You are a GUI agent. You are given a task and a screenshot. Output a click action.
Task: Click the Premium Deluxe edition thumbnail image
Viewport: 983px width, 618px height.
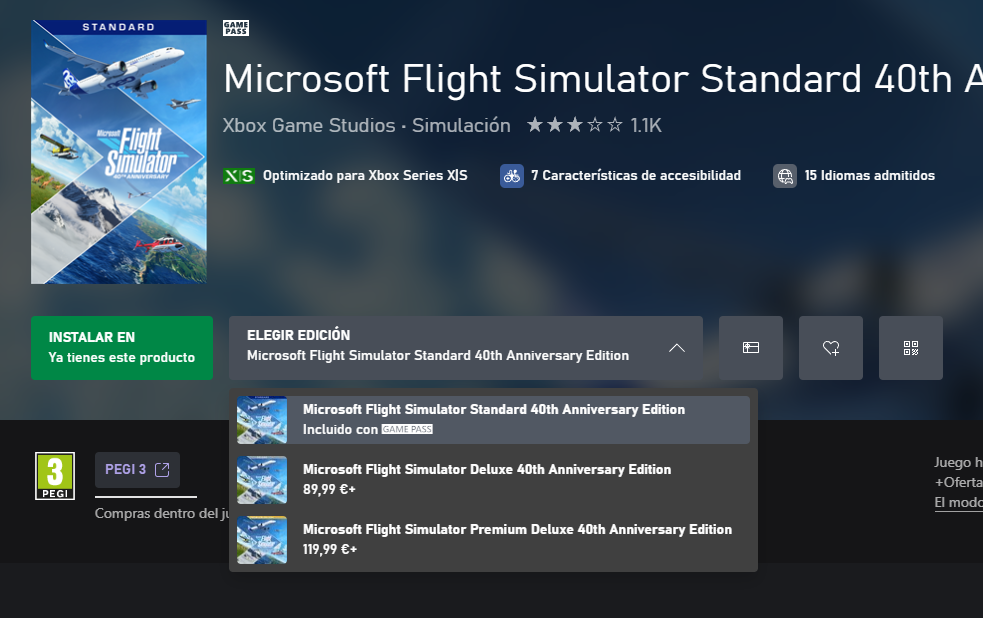262,540
